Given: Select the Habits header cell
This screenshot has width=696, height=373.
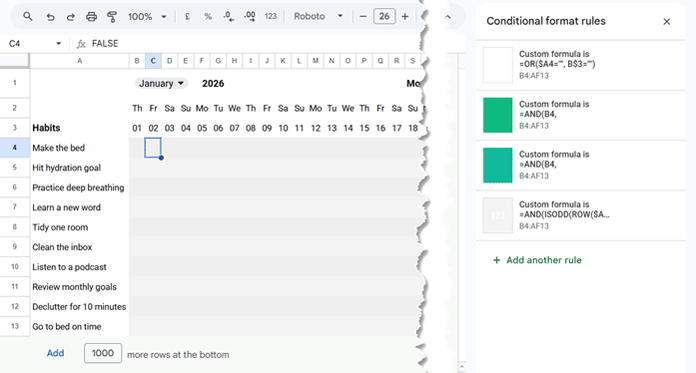Looking at the screenshot, I should 79,128.
